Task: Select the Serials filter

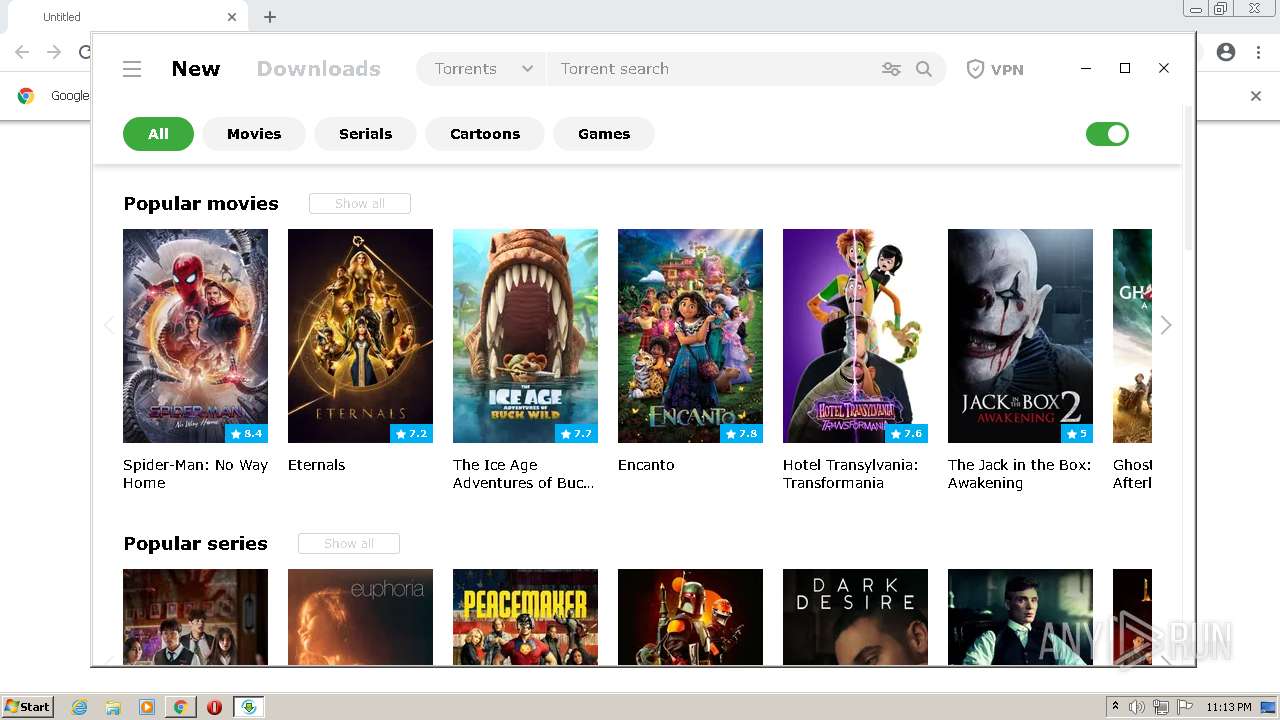Action: 365,134
